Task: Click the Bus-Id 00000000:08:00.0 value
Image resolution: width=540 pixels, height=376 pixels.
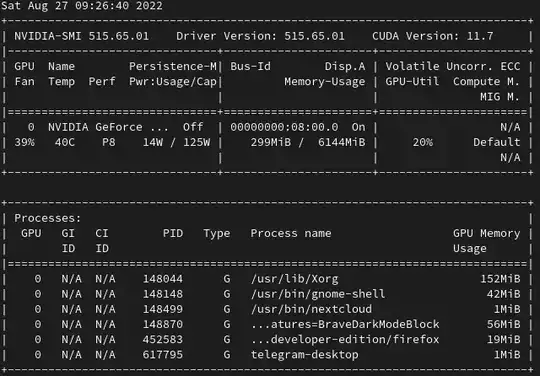Action: pos(284,127)
